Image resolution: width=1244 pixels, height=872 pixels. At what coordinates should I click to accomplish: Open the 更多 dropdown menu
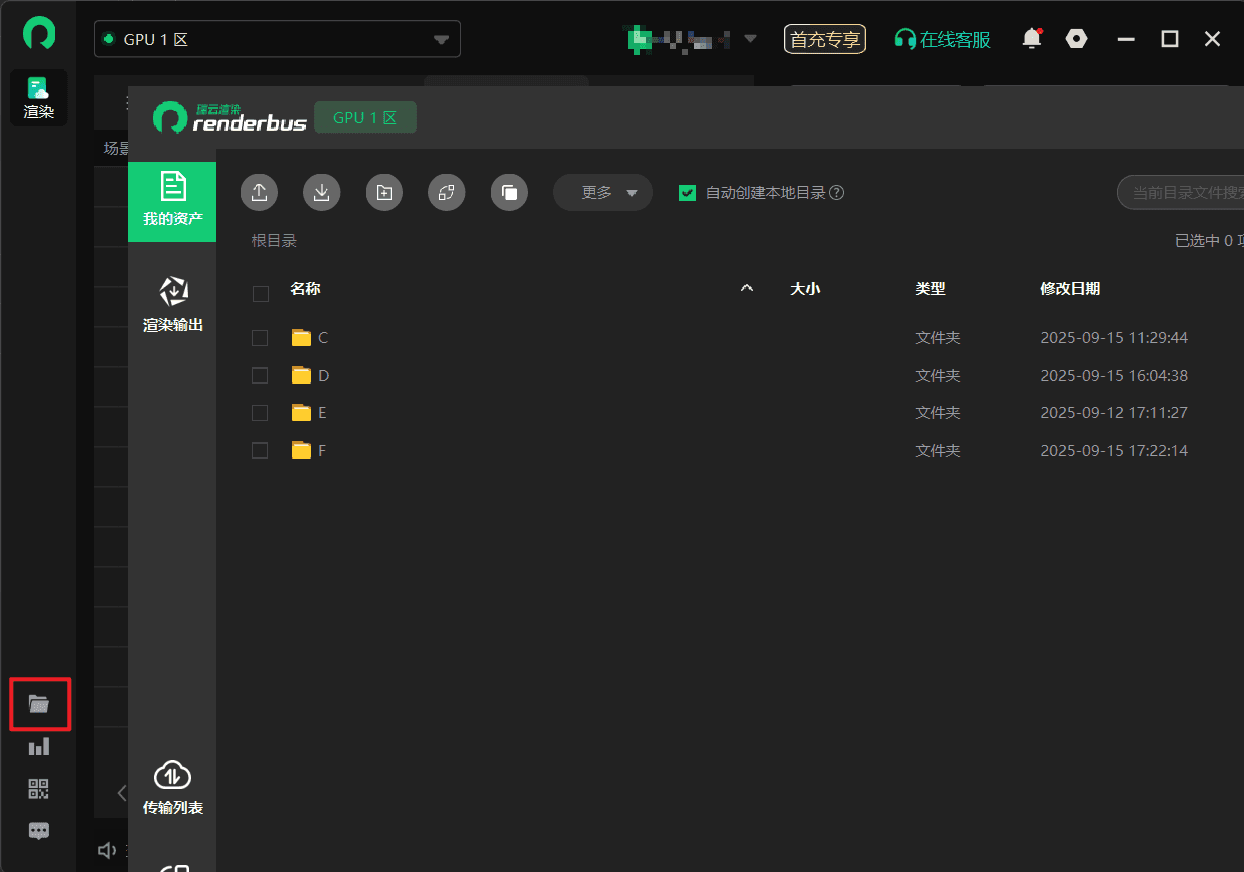(x=603, y=193)
